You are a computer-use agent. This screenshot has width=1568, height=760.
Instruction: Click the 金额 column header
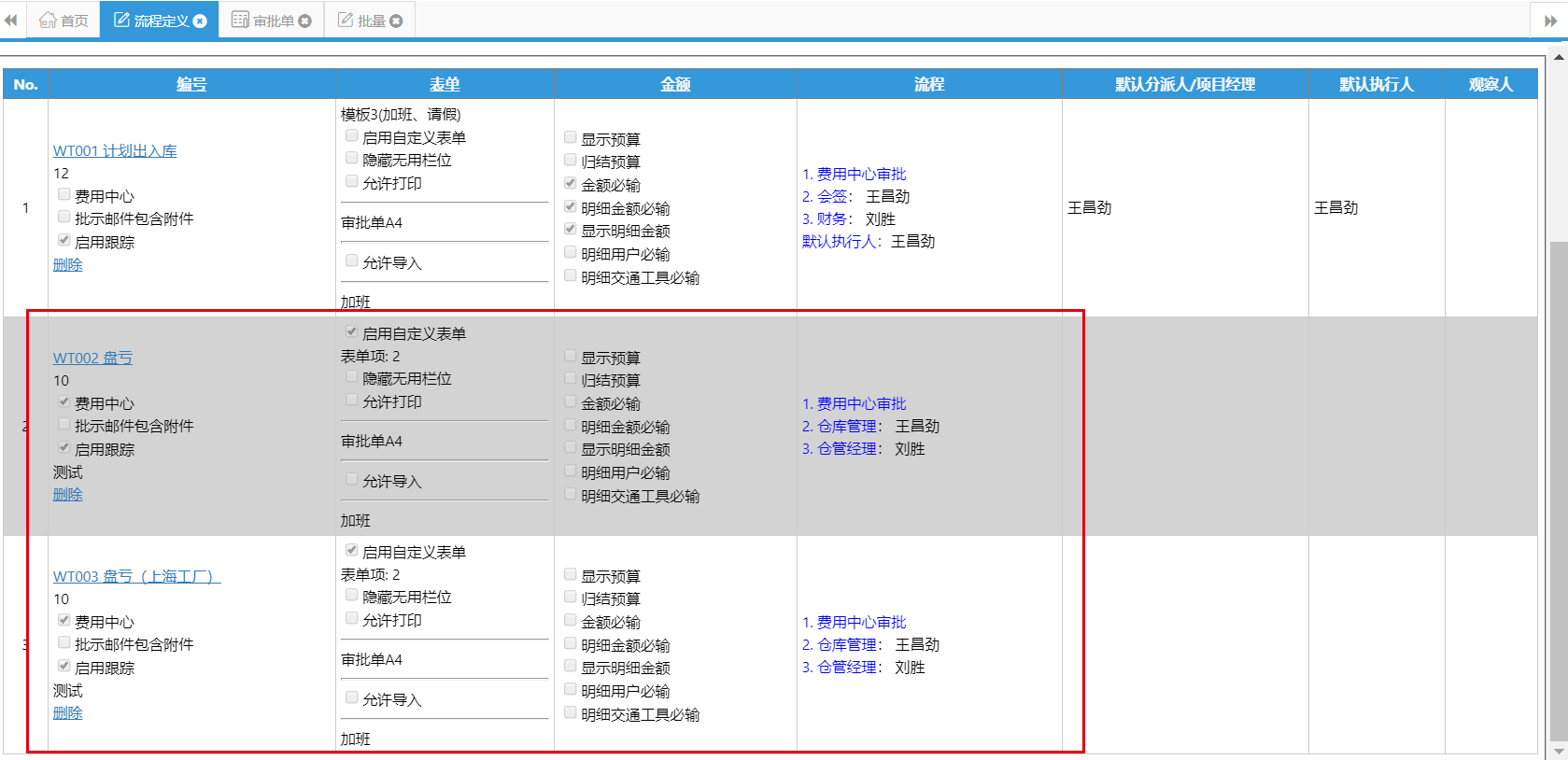coord(675,84)
